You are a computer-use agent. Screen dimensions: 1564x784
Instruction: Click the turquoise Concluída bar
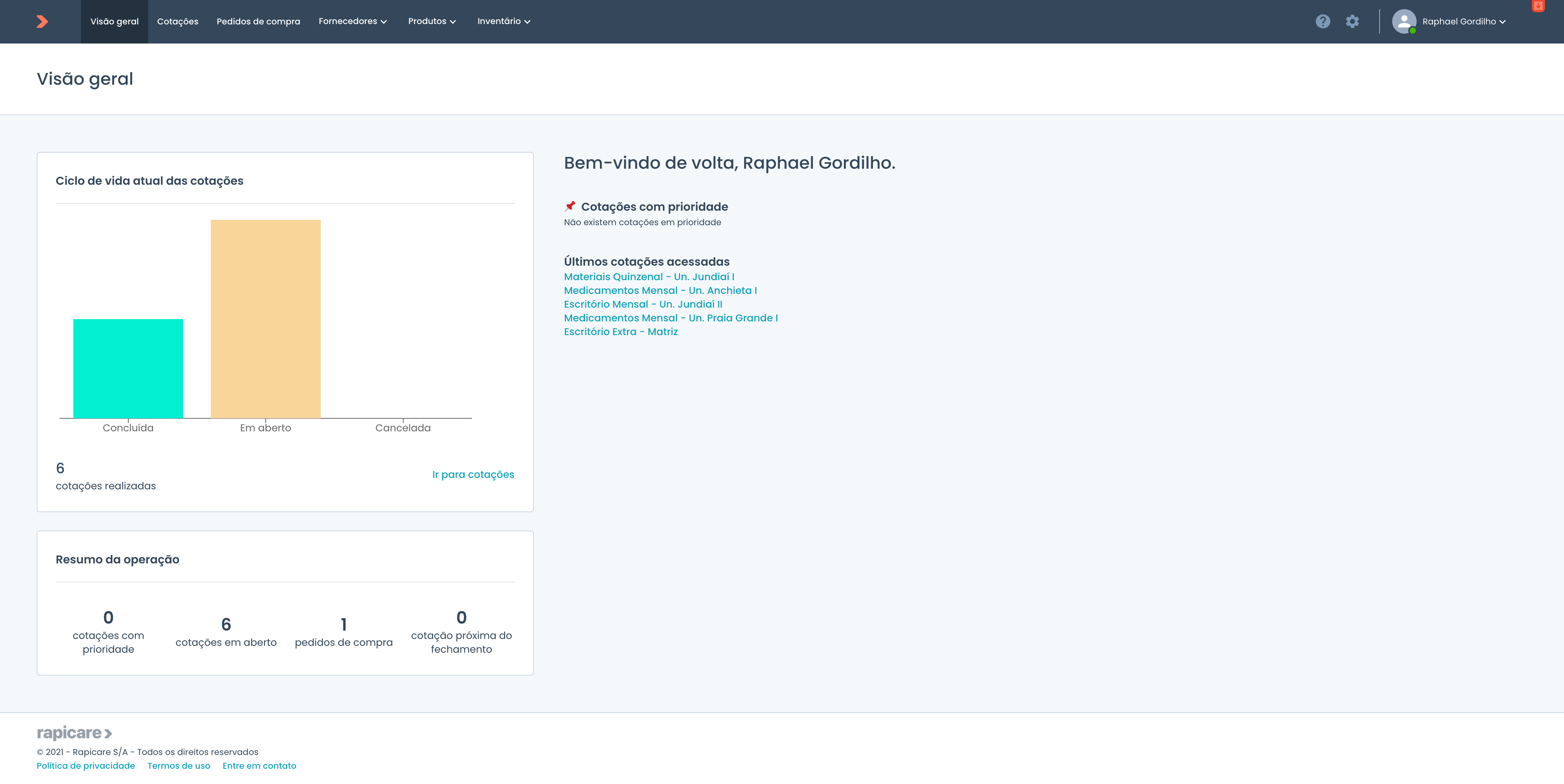[x=128, y=368]
